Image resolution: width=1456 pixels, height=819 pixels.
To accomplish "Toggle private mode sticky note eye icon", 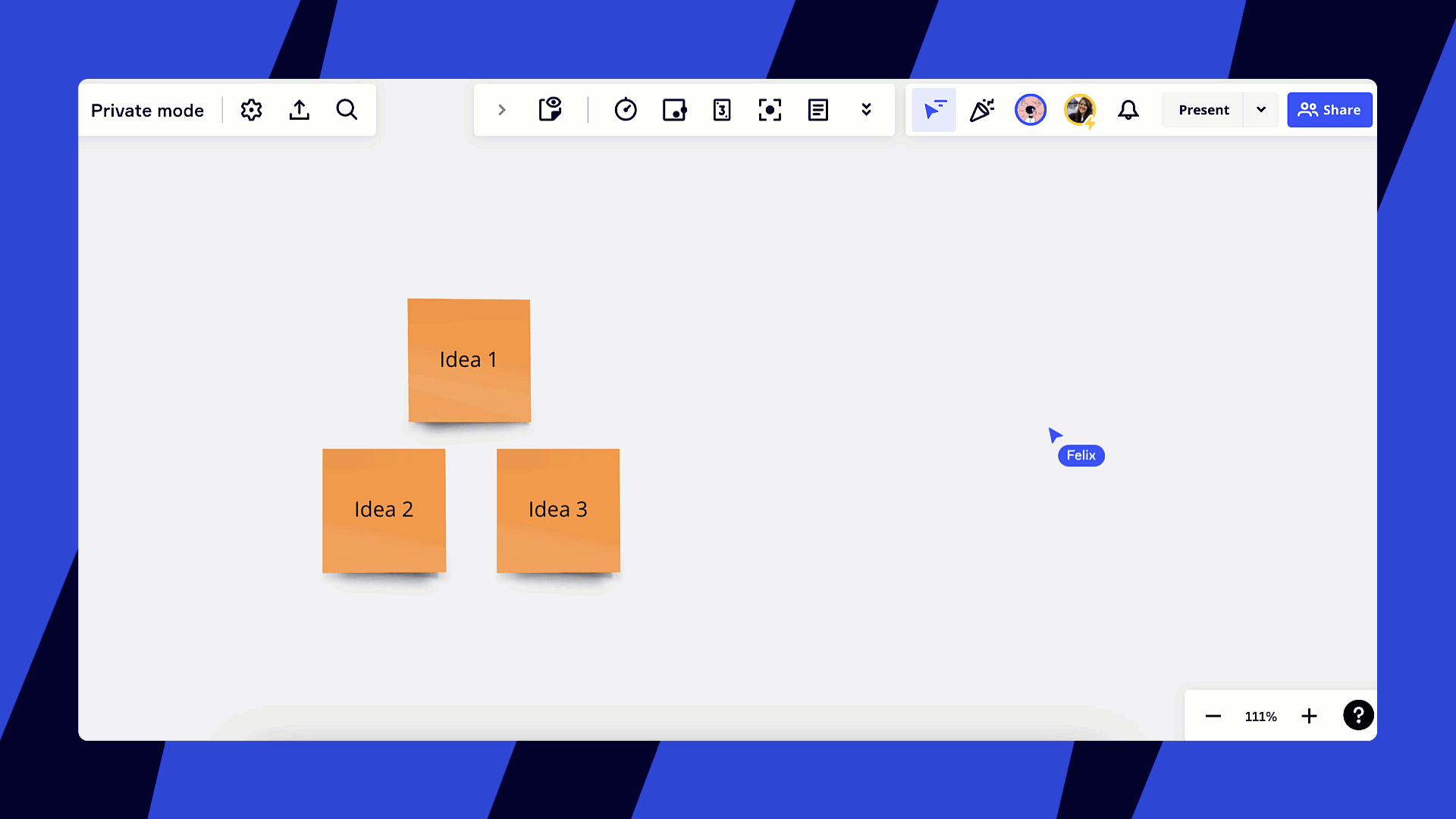I will pos(551,110).
